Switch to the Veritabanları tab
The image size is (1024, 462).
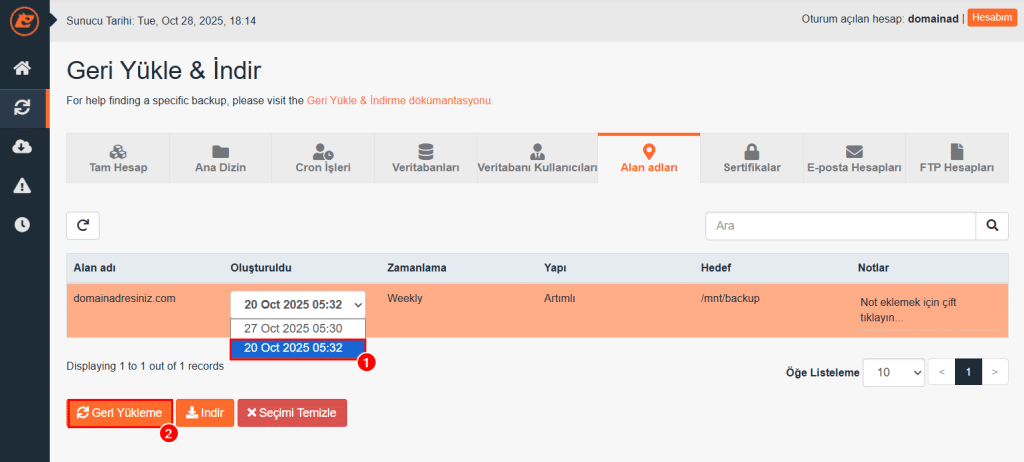tap(425, 159)
